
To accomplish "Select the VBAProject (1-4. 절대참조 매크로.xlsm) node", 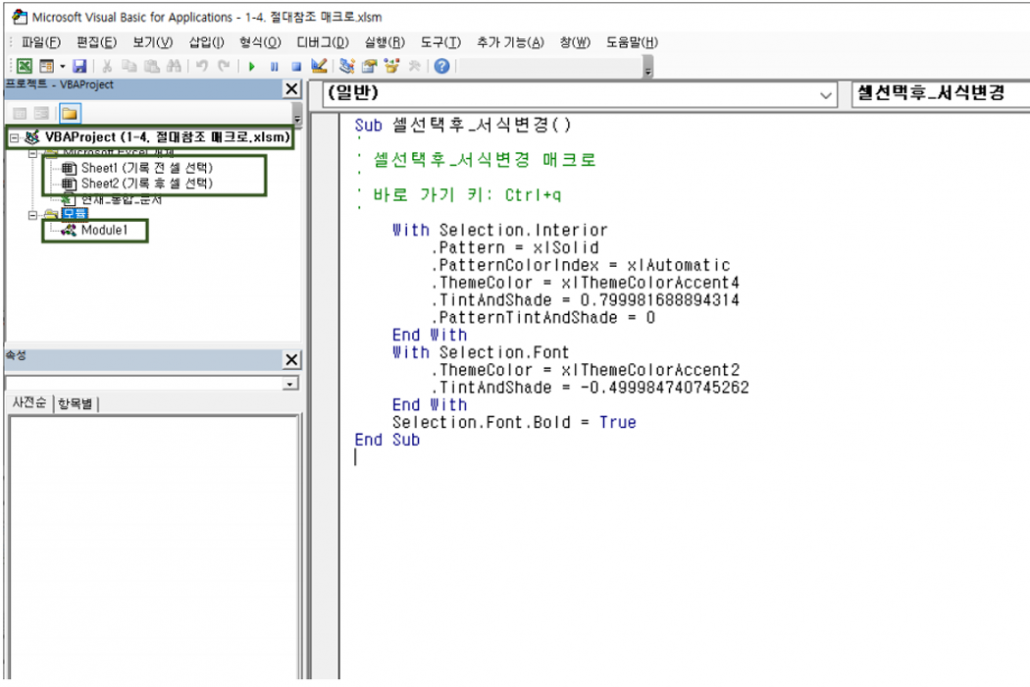I will (167, 137).
